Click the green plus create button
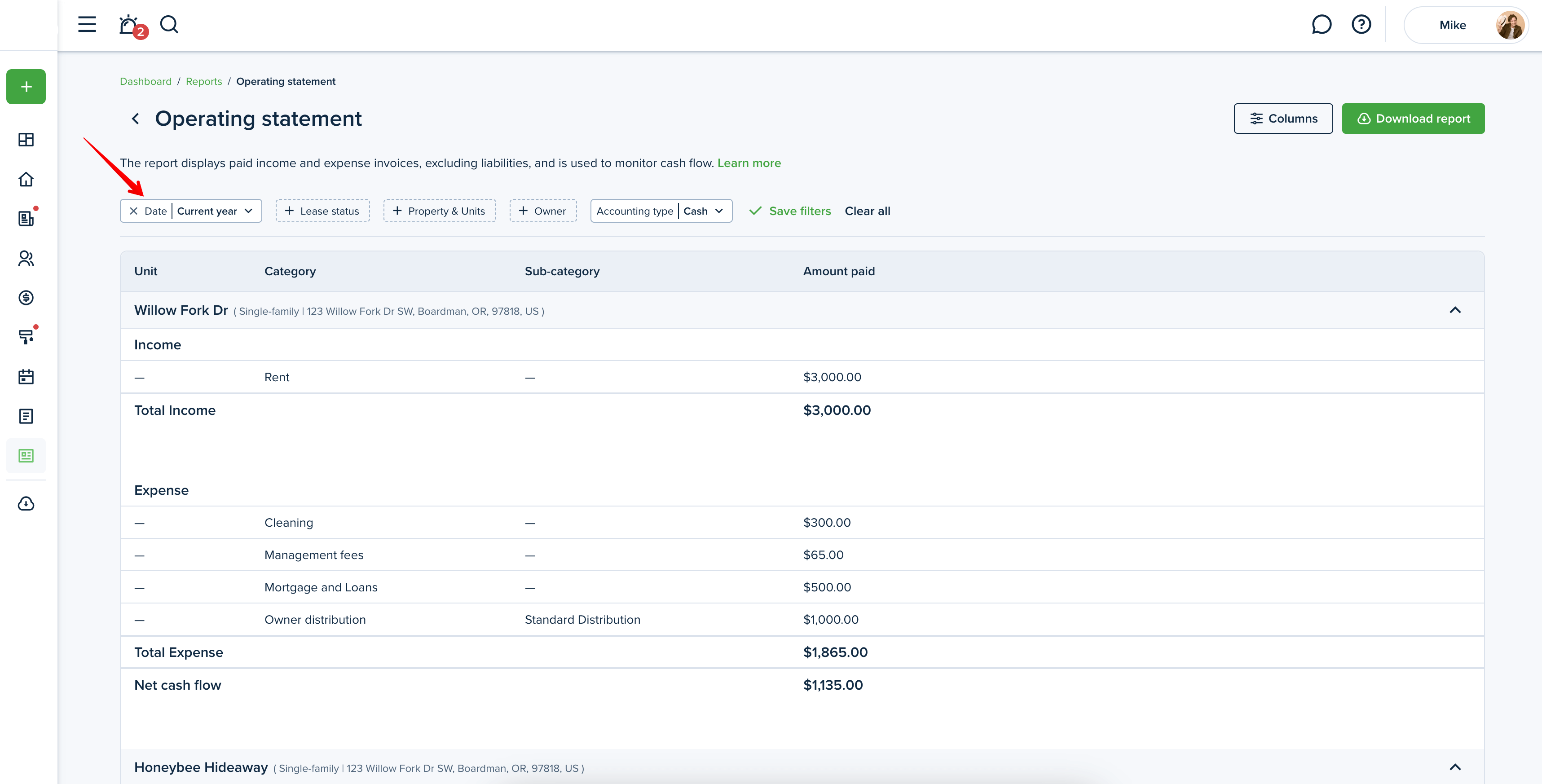The width and height of the screenshot is (1542, 784). (x=26, y=87)
